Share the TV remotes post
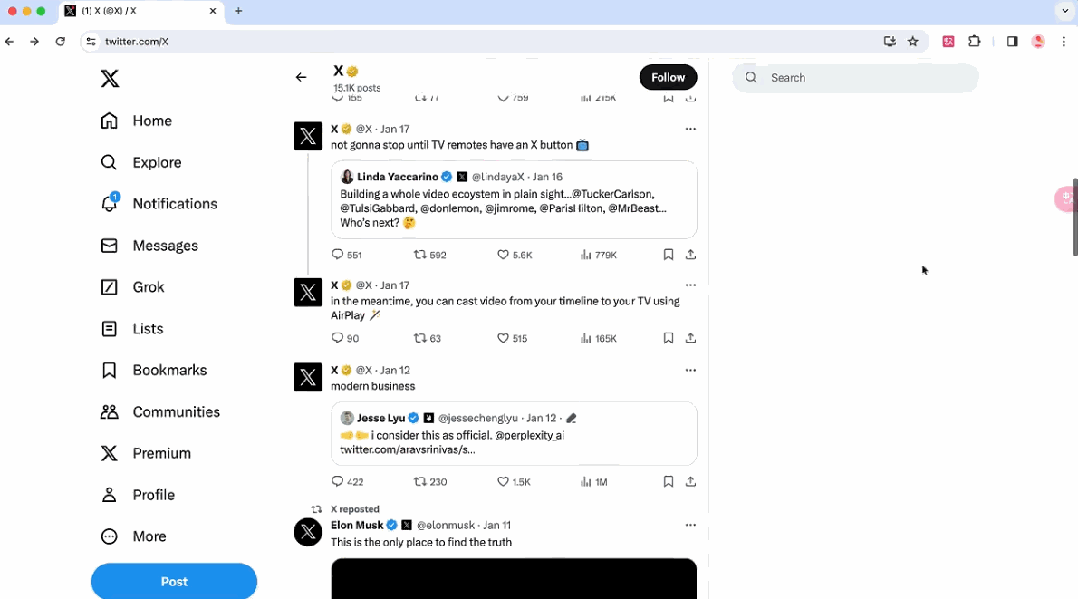This screenshot has width=1078, height=599. [691, 254]
